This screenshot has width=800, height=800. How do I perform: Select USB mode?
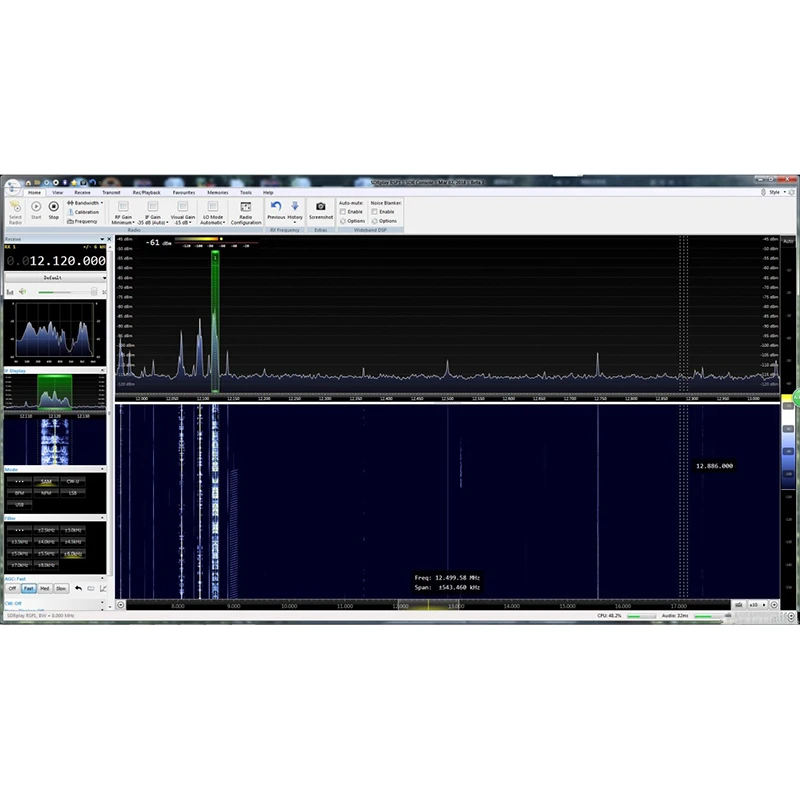tap(19, 505)
